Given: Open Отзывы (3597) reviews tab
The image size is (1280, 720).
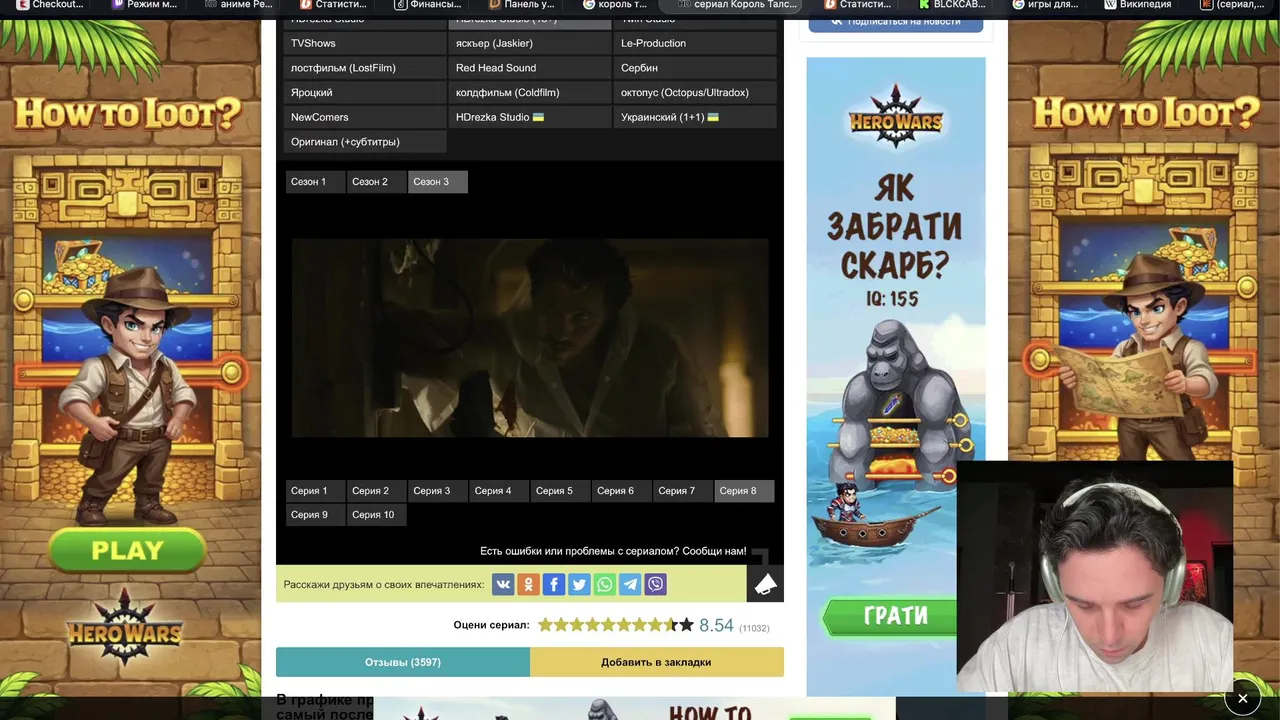Looking at the screenshot, I should pyautogui.click(x=403, y=662).
